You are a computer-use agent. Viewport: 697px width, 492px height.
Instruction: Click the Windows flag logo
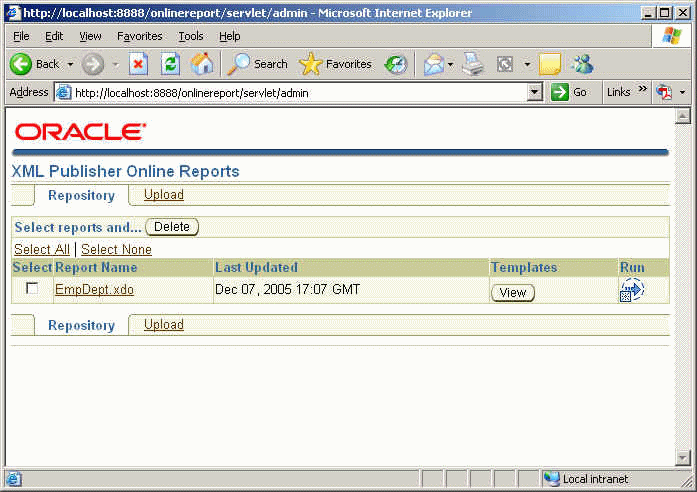[671, 36]
